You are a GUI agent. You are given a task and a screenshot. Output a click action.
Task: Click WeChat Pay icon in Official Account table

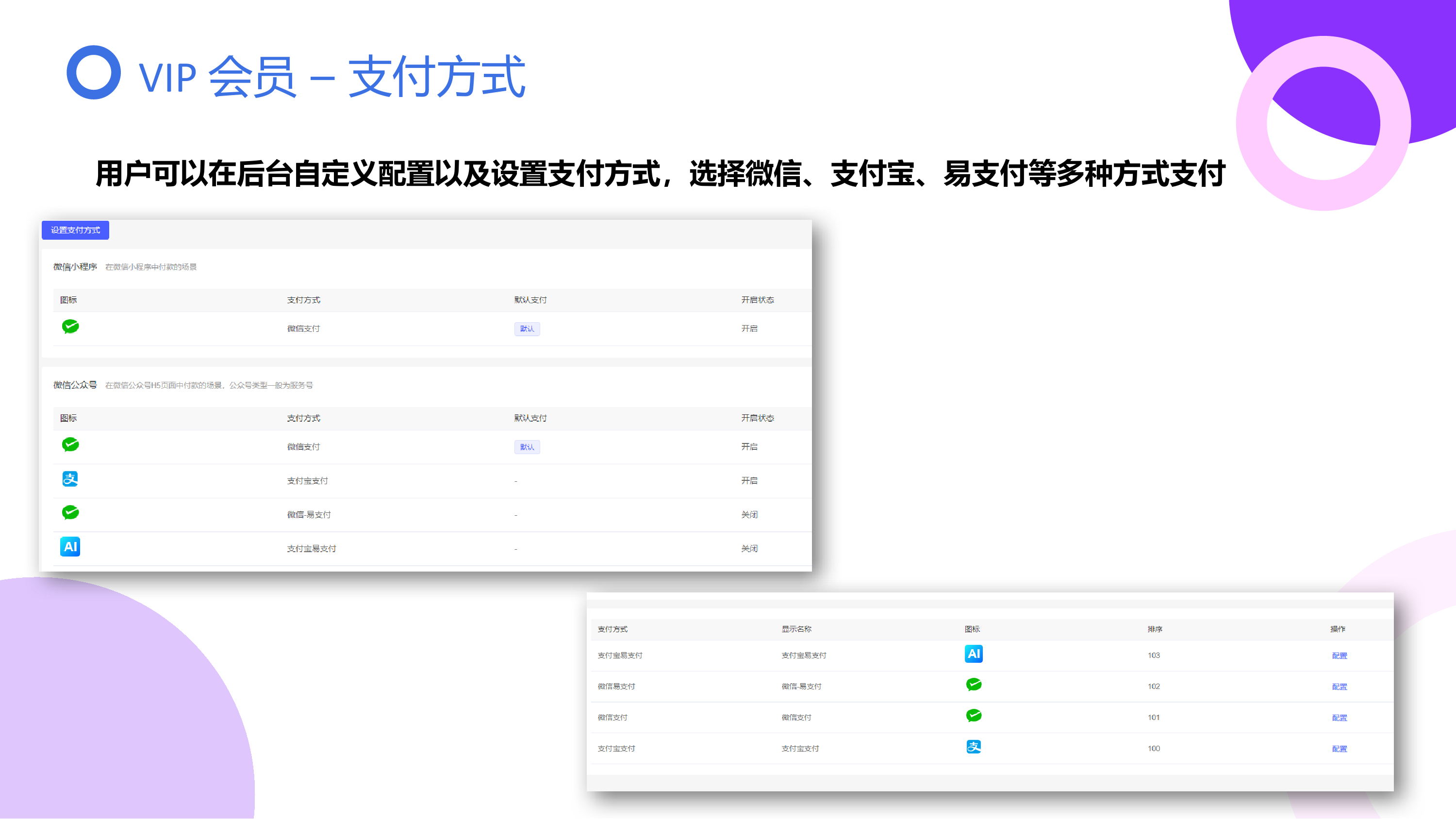pos(70,445)
